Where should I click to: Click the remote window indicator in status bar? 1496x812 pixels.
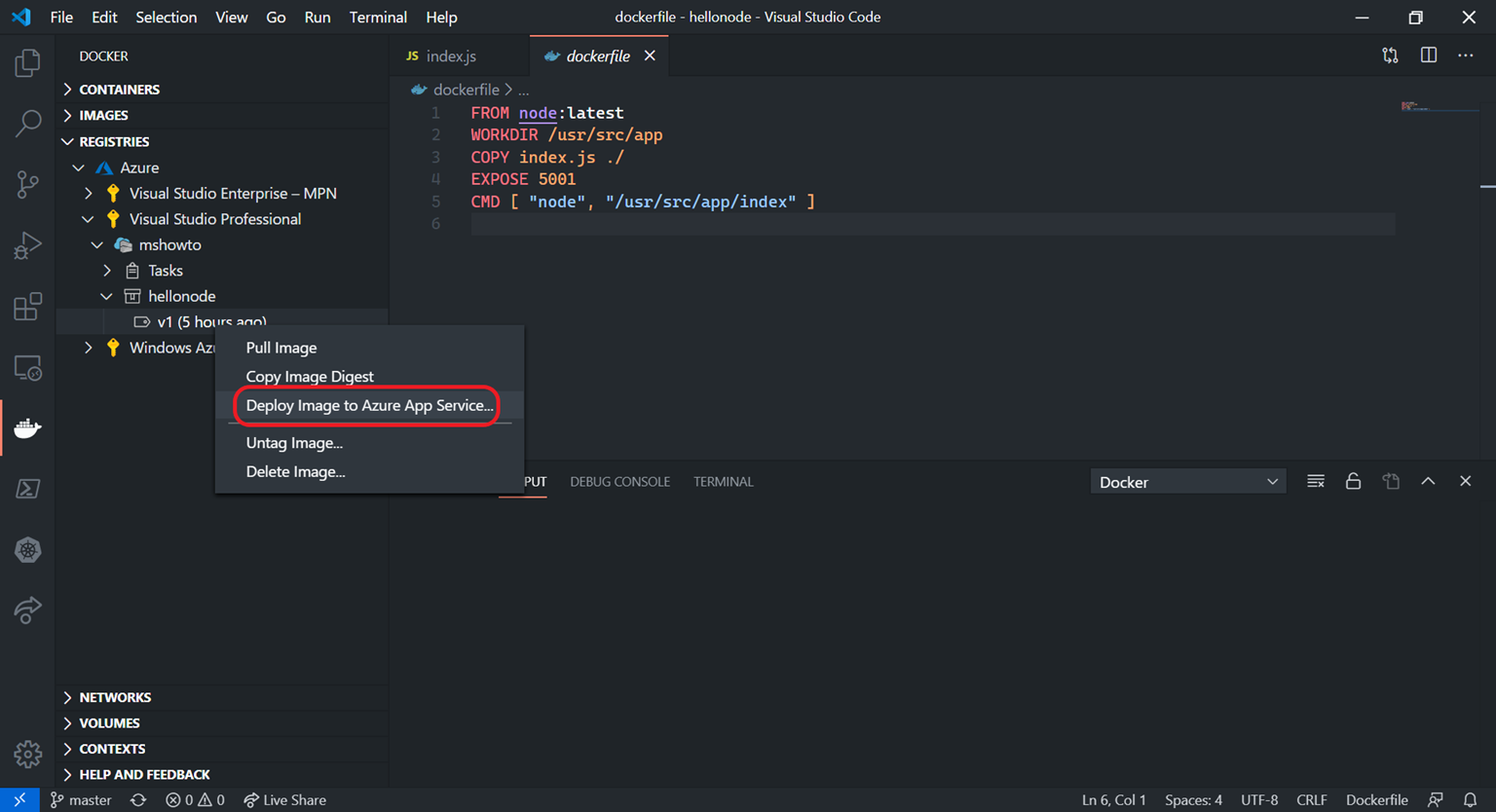click(19, 799)
